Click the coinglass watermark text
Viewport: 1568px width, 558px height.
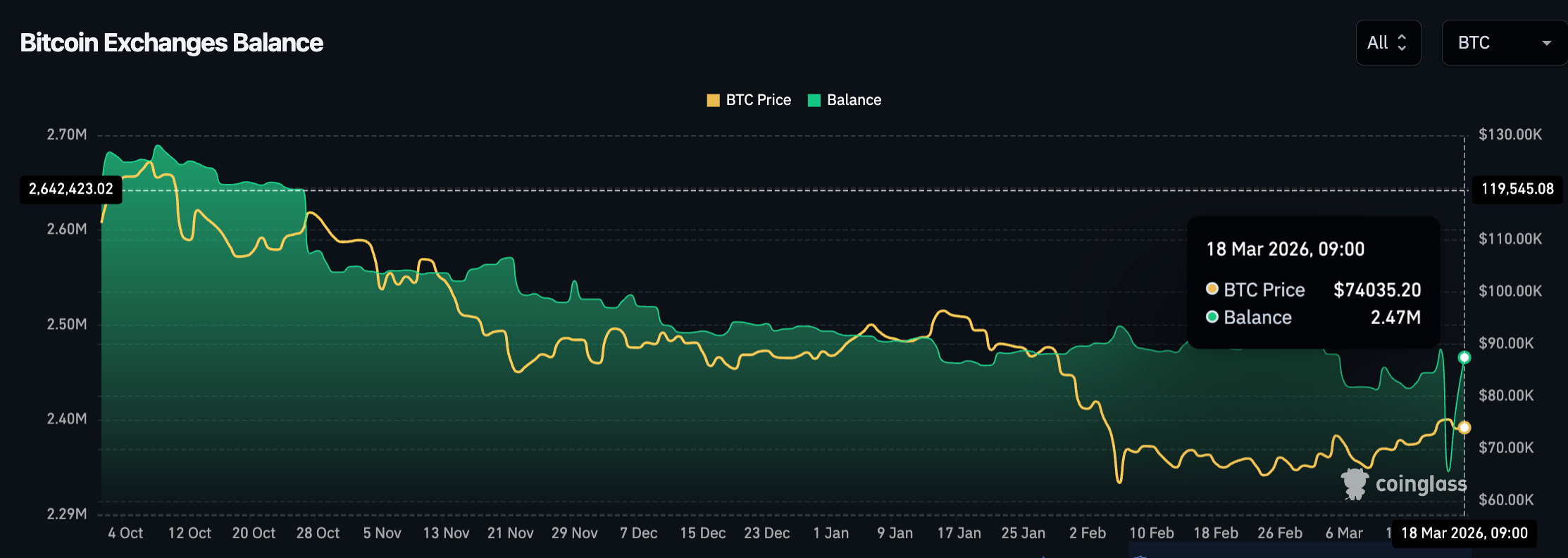pos(1421,484)
